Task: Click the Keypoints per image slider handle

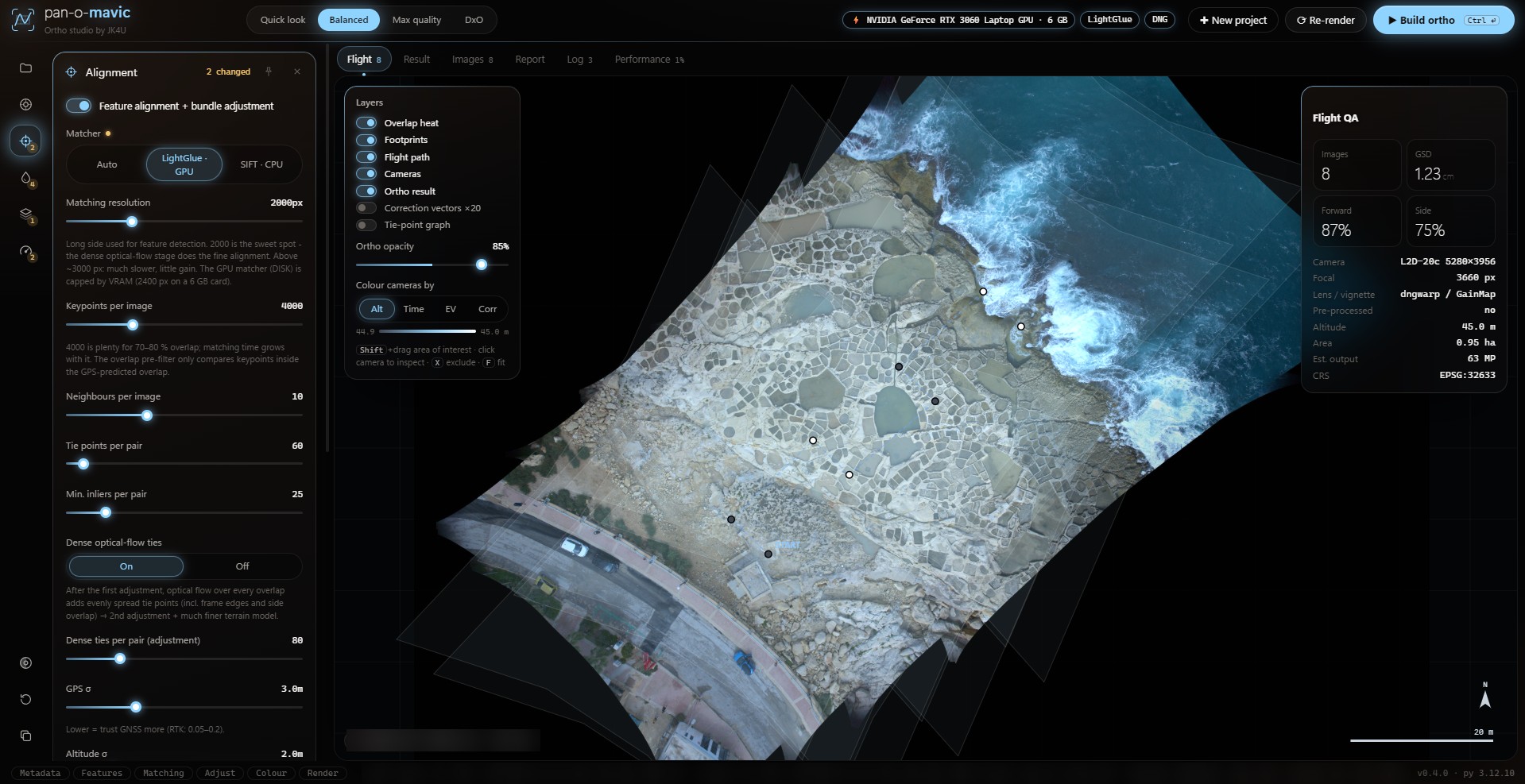Action: [x=133, y=325]
